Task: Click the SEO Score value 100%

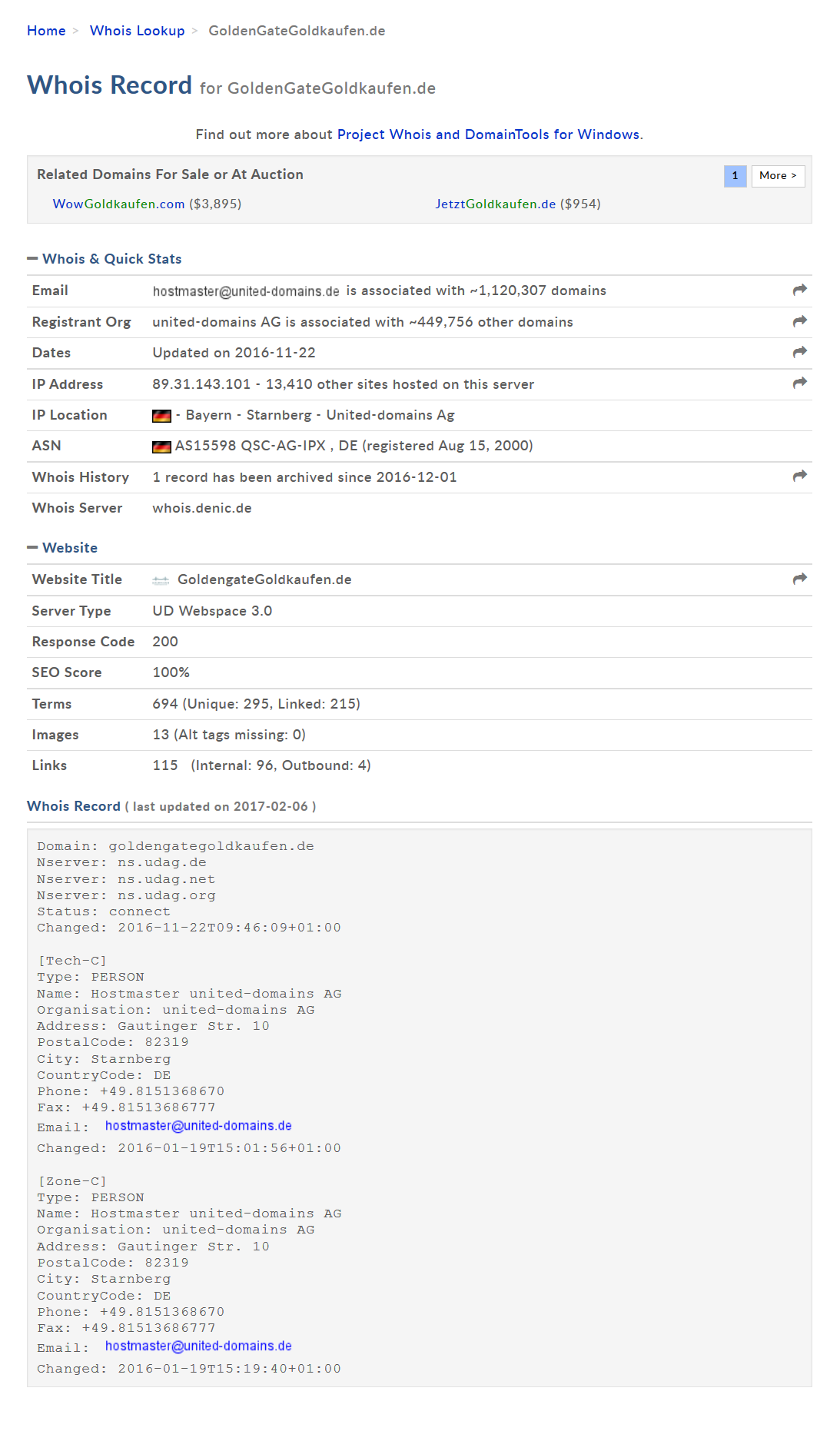Action: (x=171, y=672)
